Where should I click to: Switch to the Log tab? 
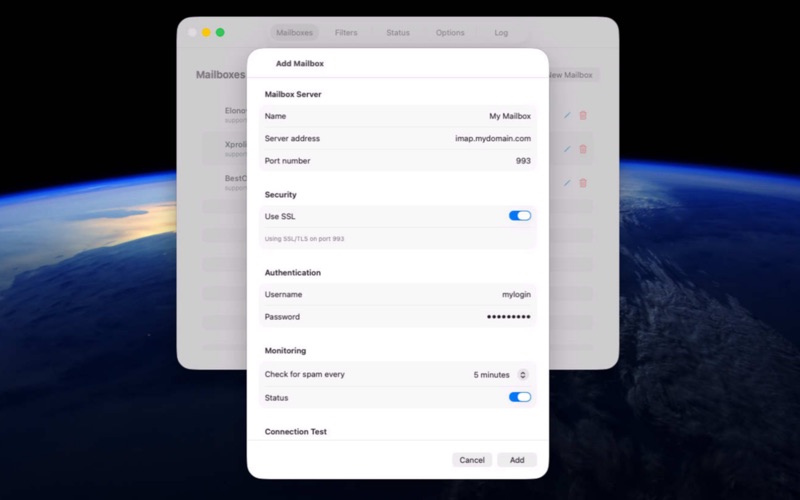501,33
